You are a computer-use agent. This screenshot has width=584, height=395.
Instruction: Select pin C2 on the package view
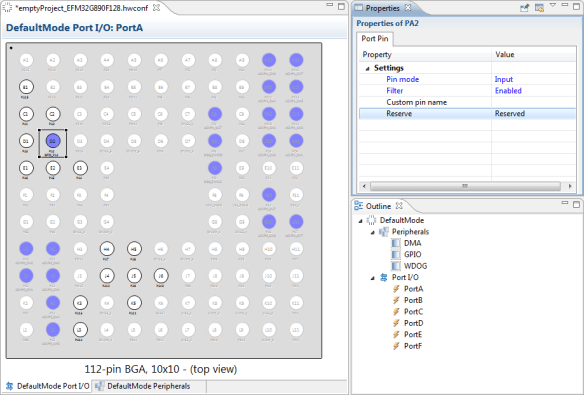tap(53, 114)
